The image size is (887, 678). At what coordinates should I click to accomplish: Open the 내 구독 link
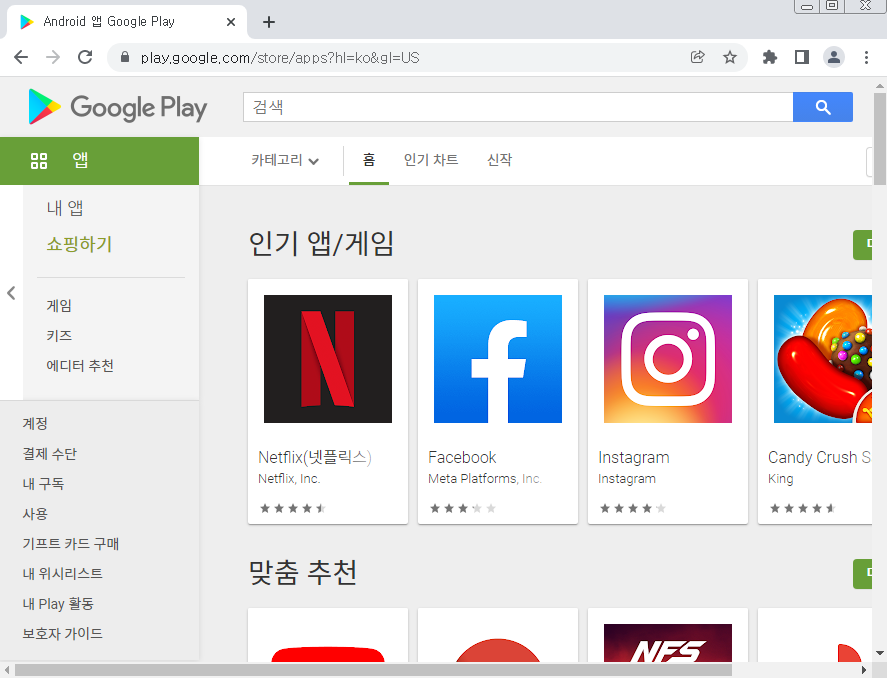(44, 483)
